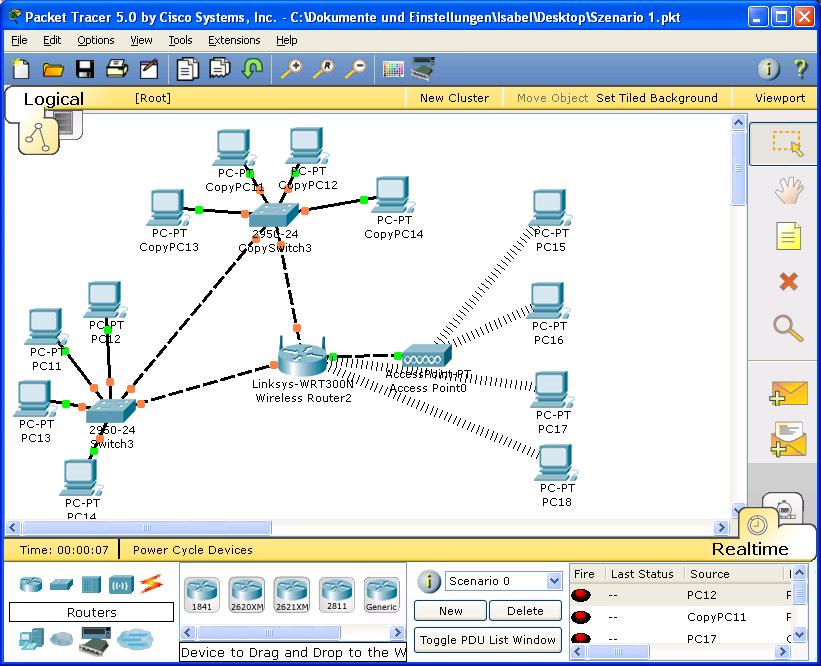Image resolution: width=821 pixels, height=666 pixels.
Task: Click the Delete scenario button
Action: pos(525,611)
